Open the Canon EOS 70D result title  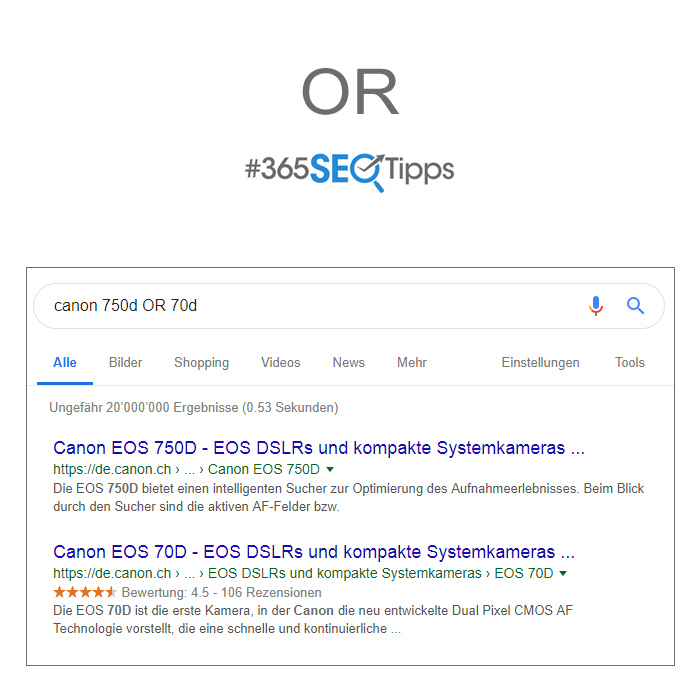click(314, 552)
